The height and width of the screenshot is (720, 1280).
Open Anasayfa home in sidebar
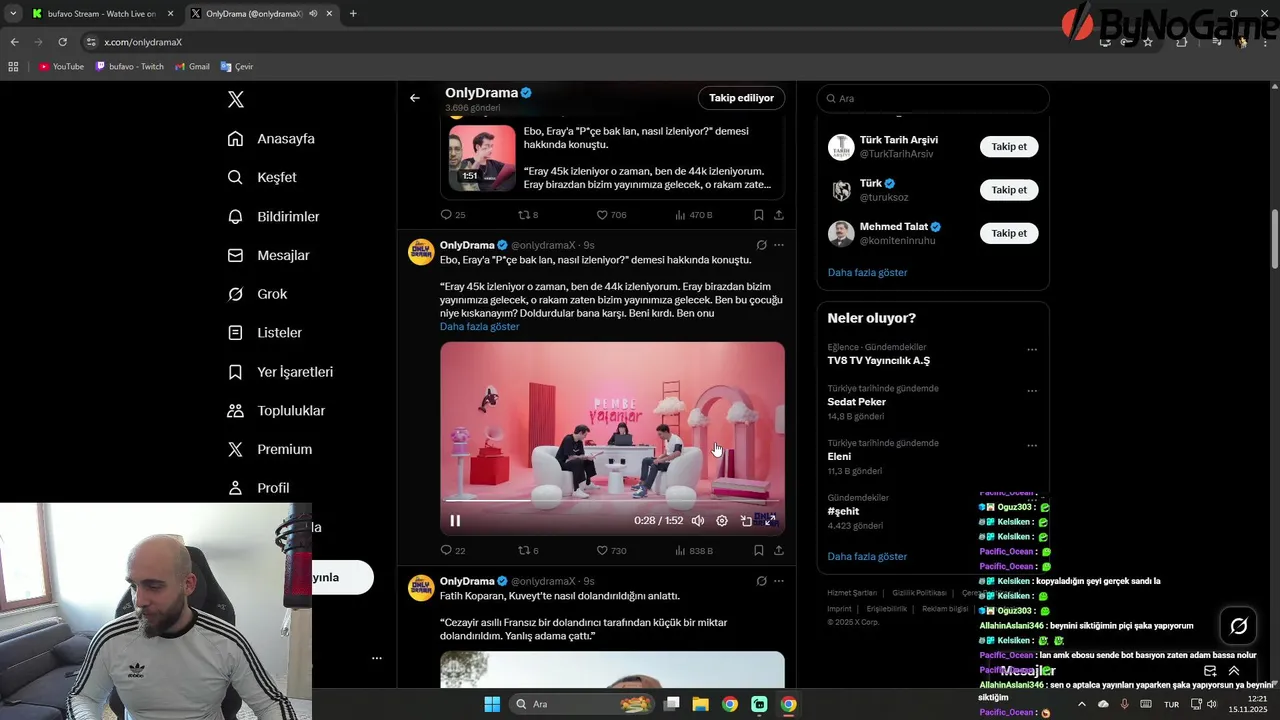point(272,138)
